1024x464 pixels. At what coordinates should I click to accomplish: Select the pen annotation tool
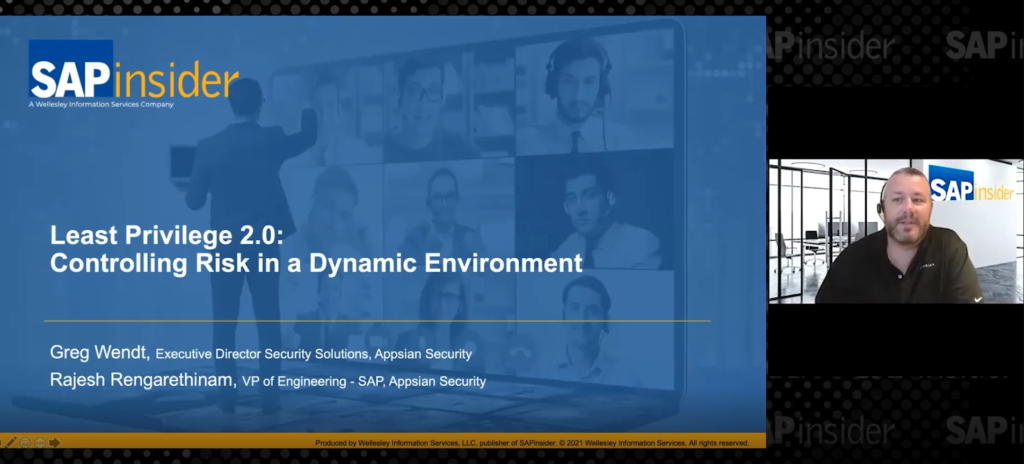11,442
